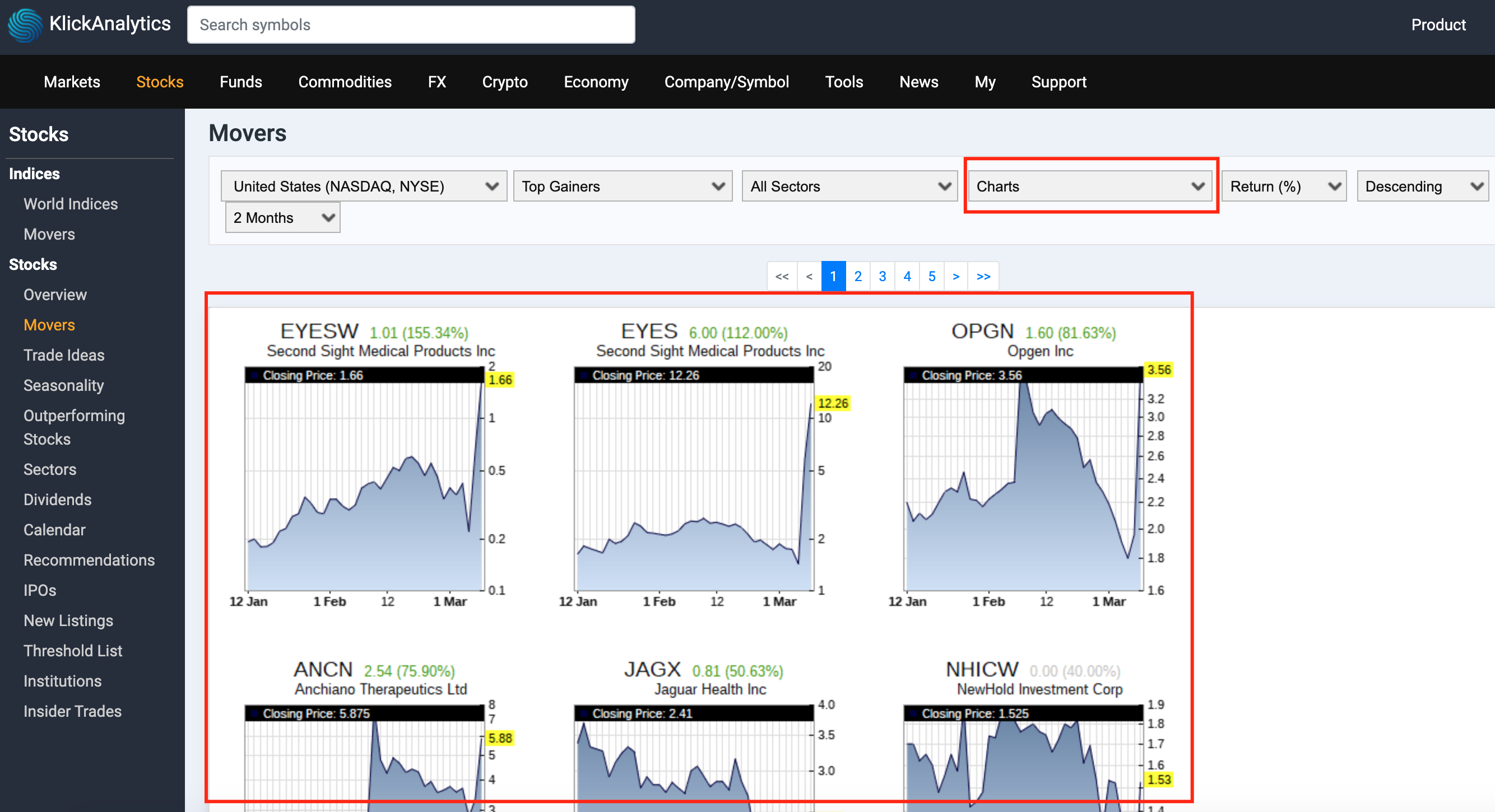The height and width of the screenshot is (812, 1495).
Task: Open the Support menu
Action: coord(1058,82)
